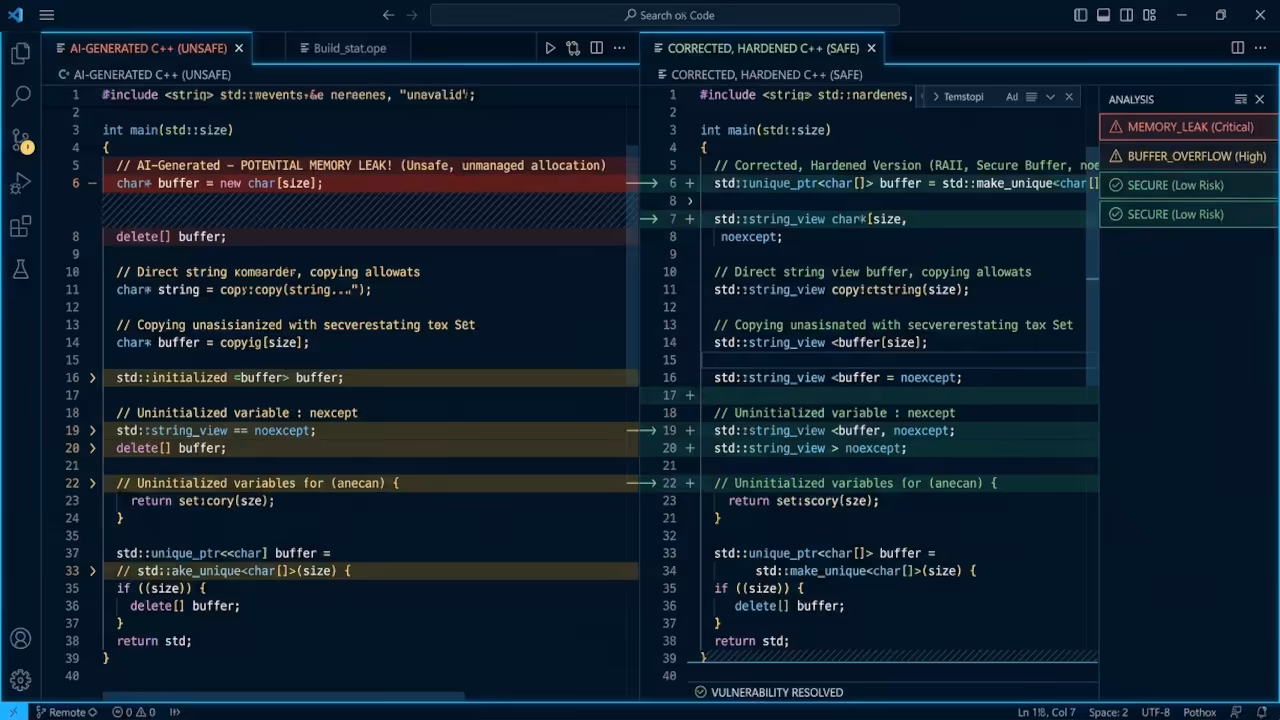Click the VS Code logo icon
The height and width of the screenshot is (720, 1280).
click(x=15, y=15)
